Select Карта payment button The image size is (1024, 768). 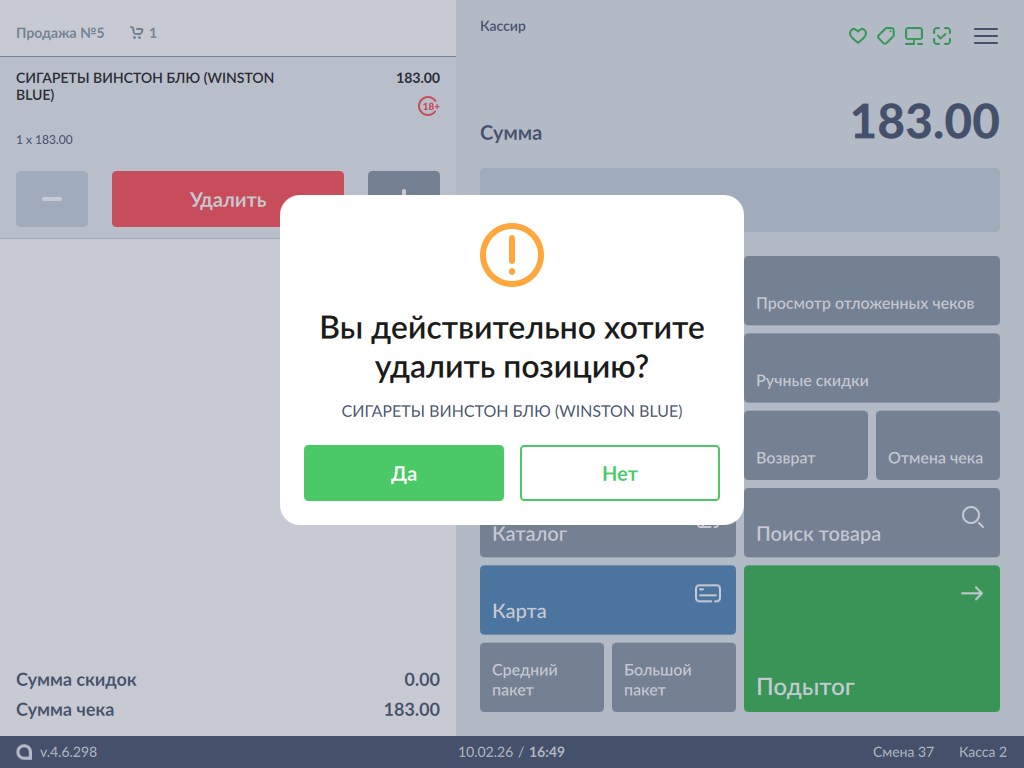(607, 600)
